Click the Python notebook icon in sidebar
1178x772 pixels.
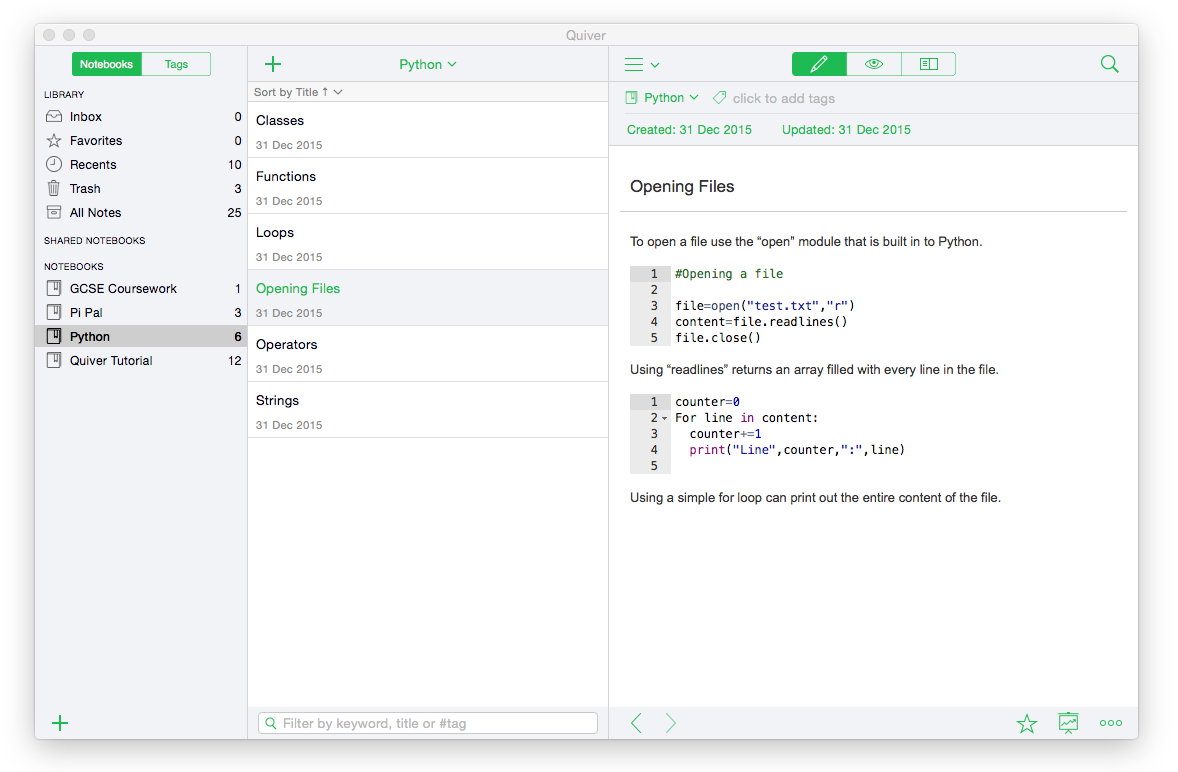click(x=54, y=336)
